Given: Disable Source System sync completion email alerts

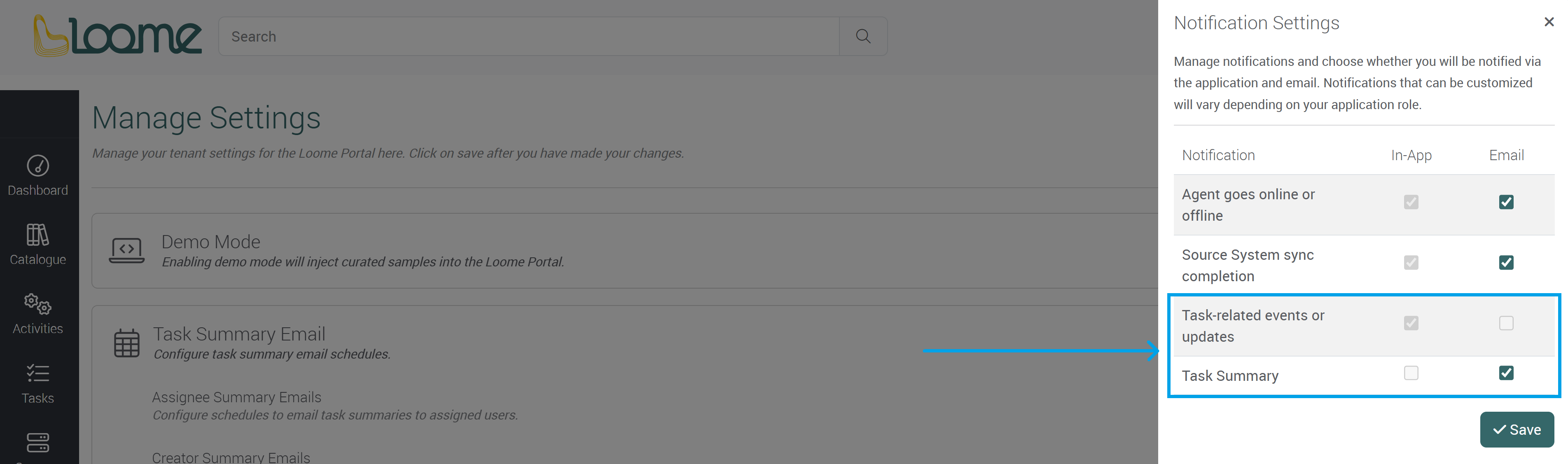Looking at the screenshot, I should pyautogui.click(x=1506, y=262).
